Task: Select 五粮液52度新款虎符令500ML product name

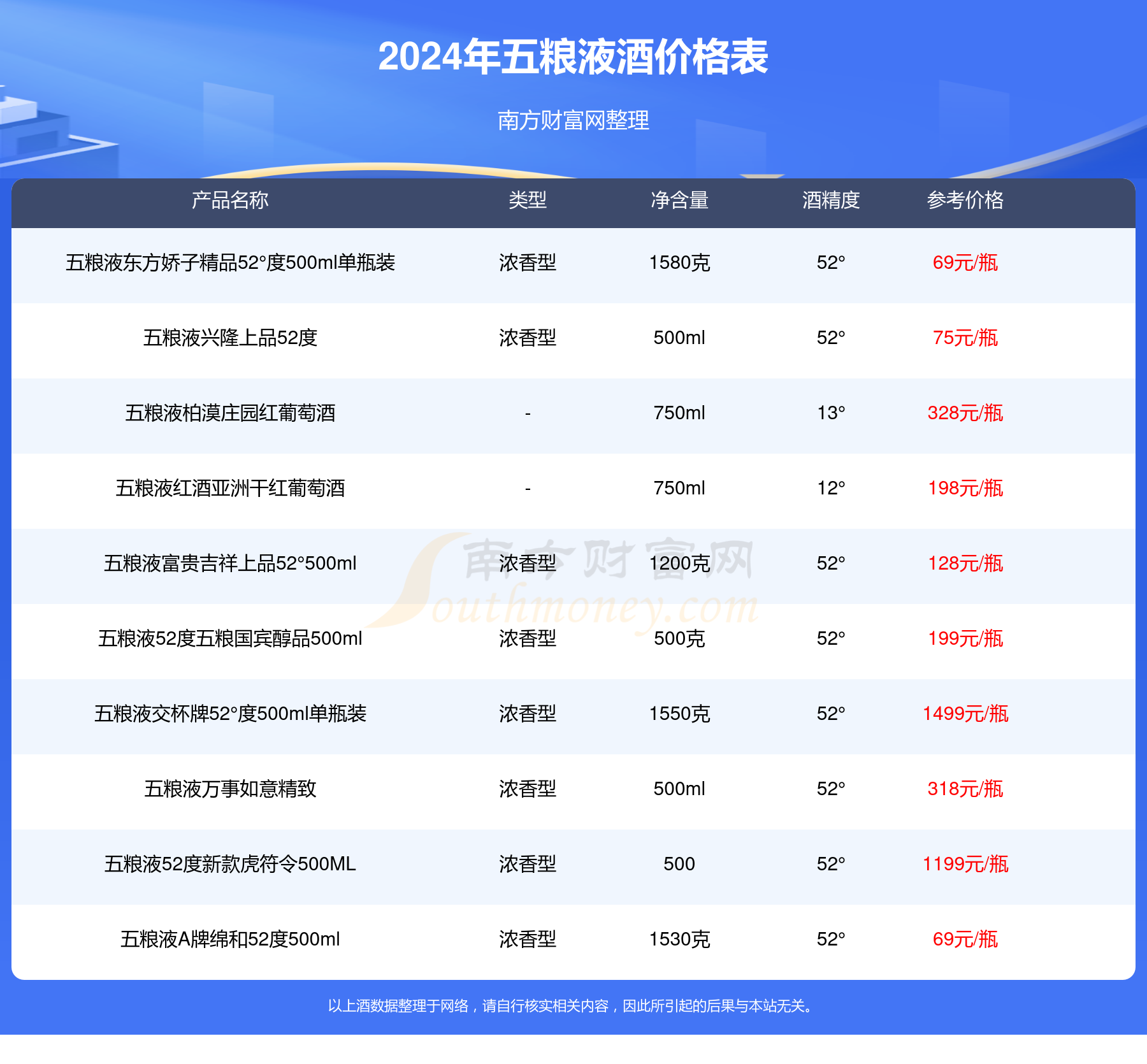Action: pos(230,864)
